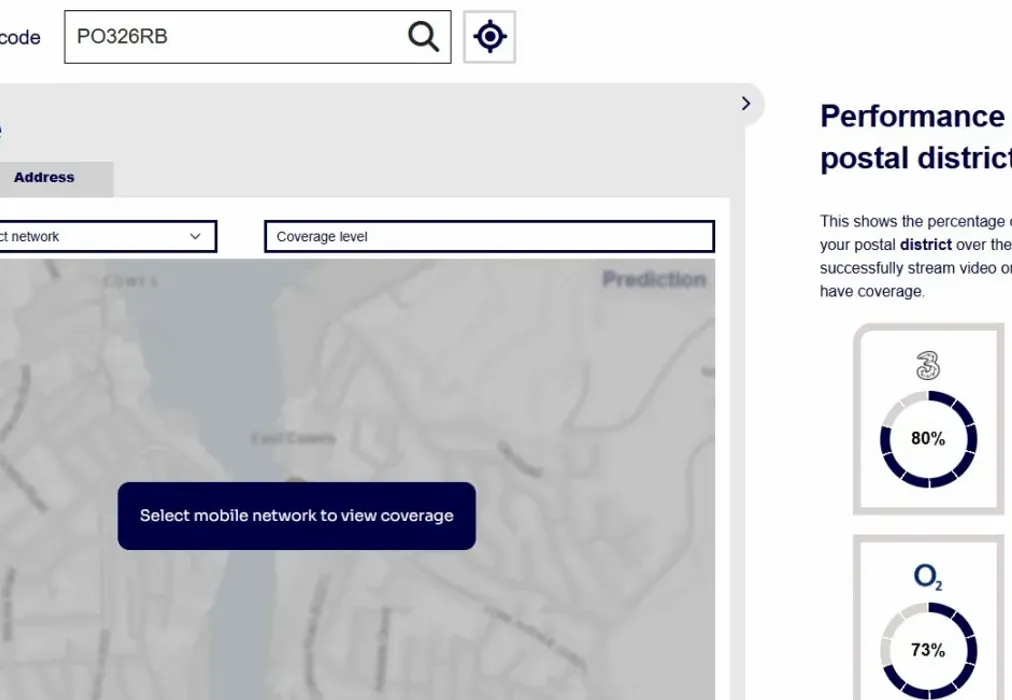Click the East Cowes label on the map

(x=292, y=438)
